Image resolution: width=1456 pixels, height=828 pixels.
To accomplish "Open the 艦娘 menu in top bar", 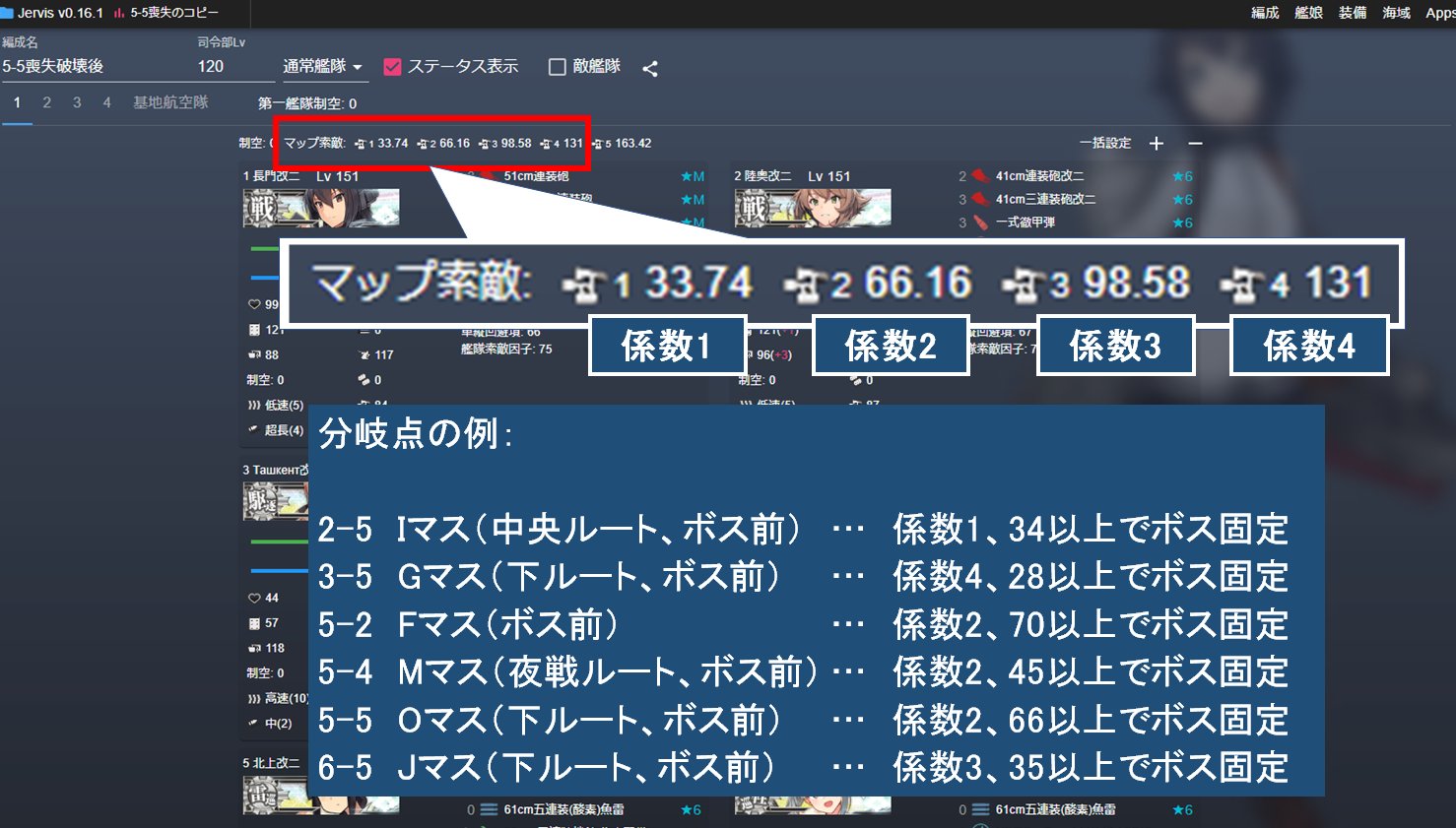I will coord(1308,13).
